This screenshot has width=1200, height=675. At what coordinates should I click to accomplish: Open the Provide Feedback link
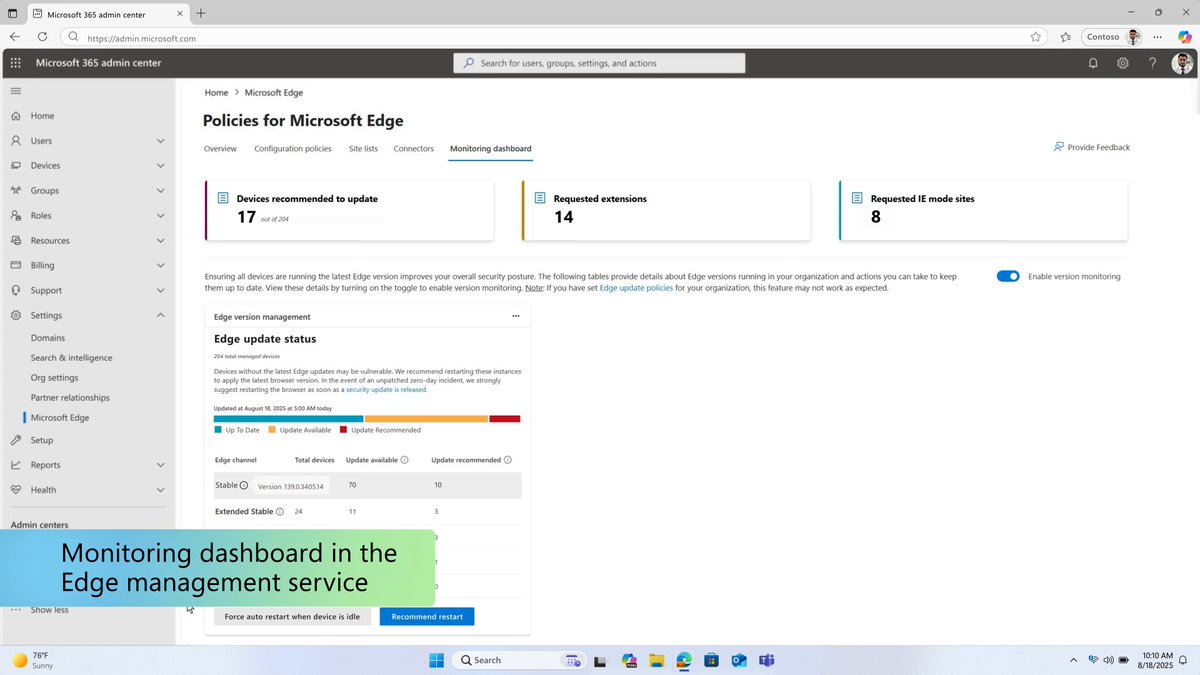(x=1091, y=147)
